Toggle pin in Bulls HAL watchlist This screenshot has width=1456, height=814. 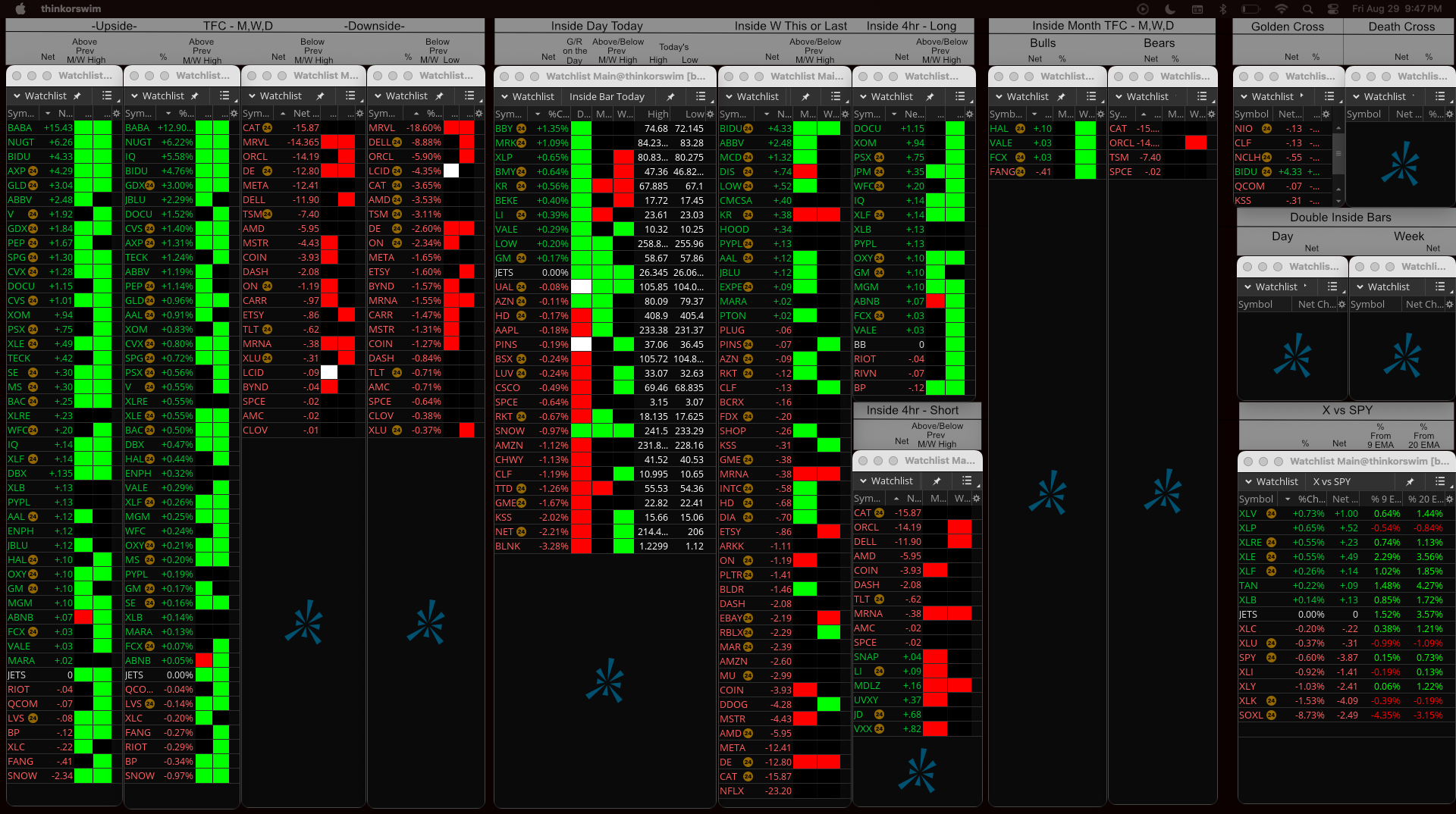click(1061, 97)
